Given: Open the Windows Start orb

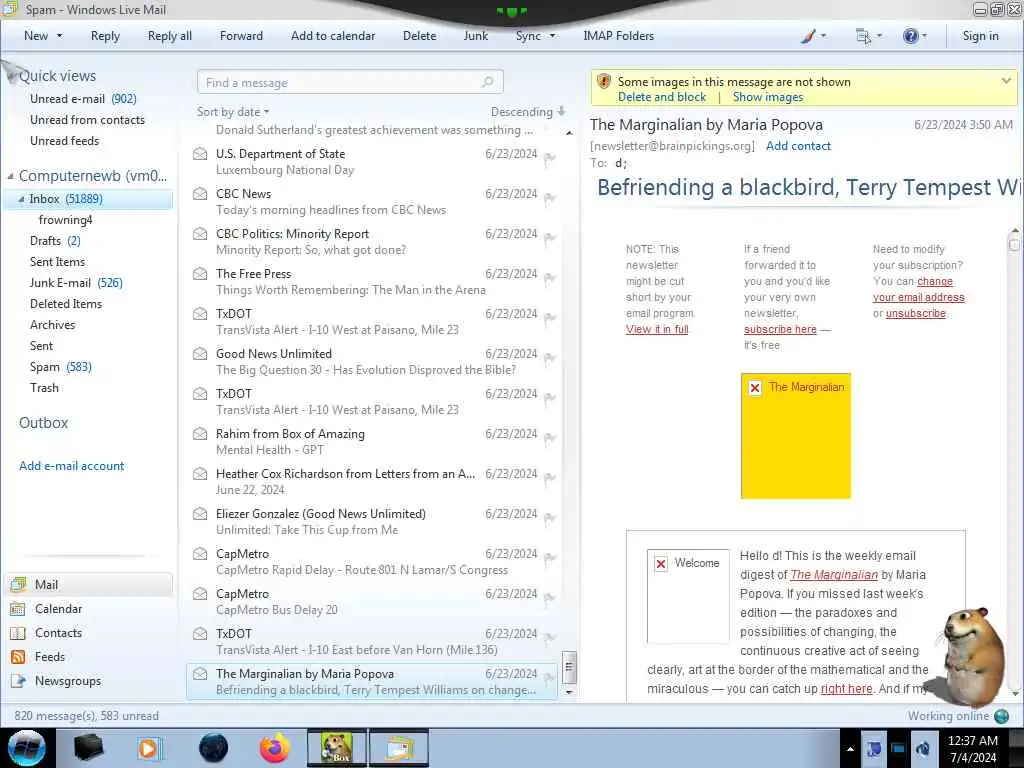Looking at the screenshot, I should point(27,748).
